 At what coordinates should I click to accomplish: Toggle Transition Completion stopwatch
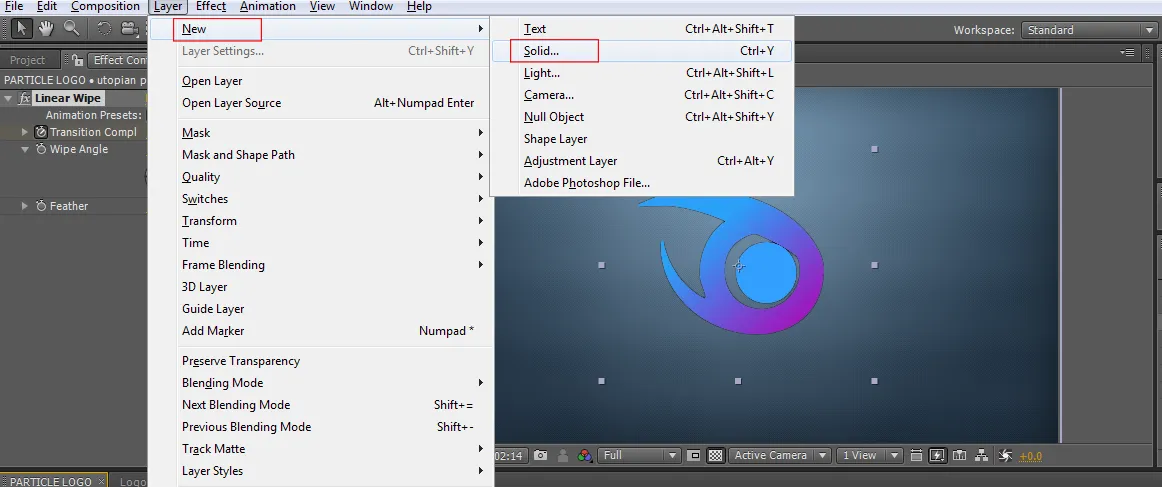(42, 132)
